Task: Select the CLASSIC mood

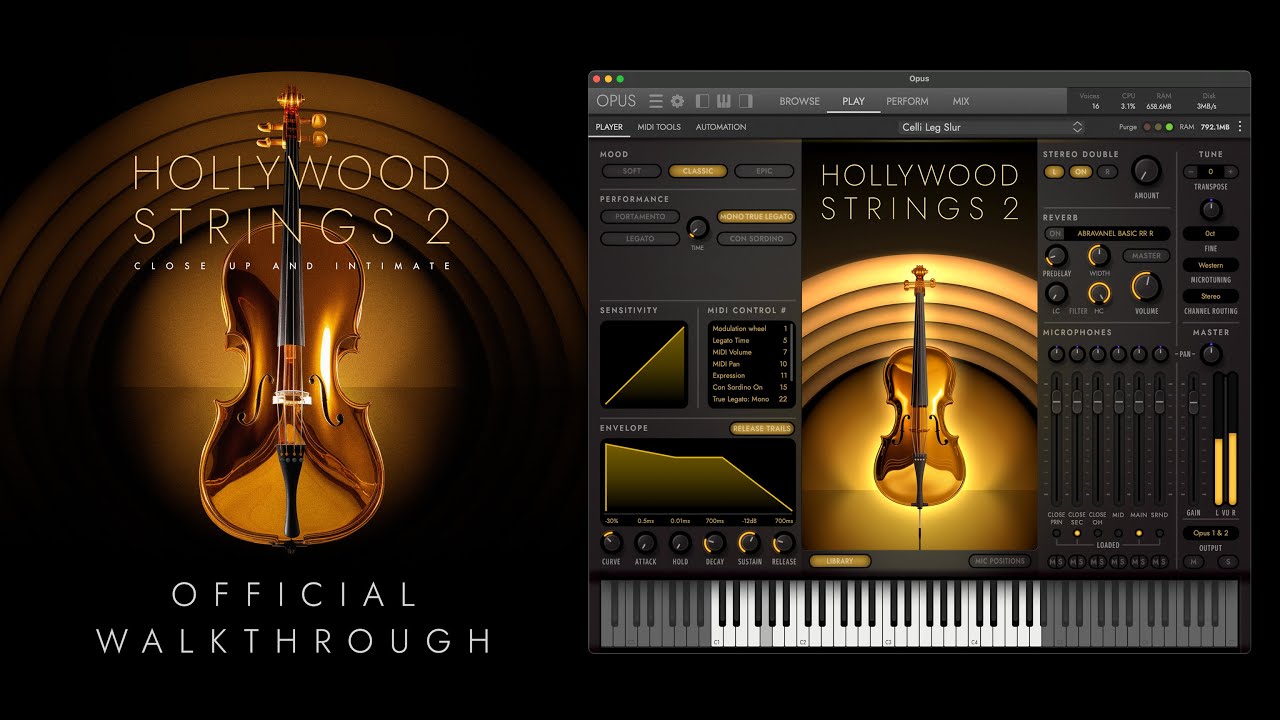Action: pos(698,171)
